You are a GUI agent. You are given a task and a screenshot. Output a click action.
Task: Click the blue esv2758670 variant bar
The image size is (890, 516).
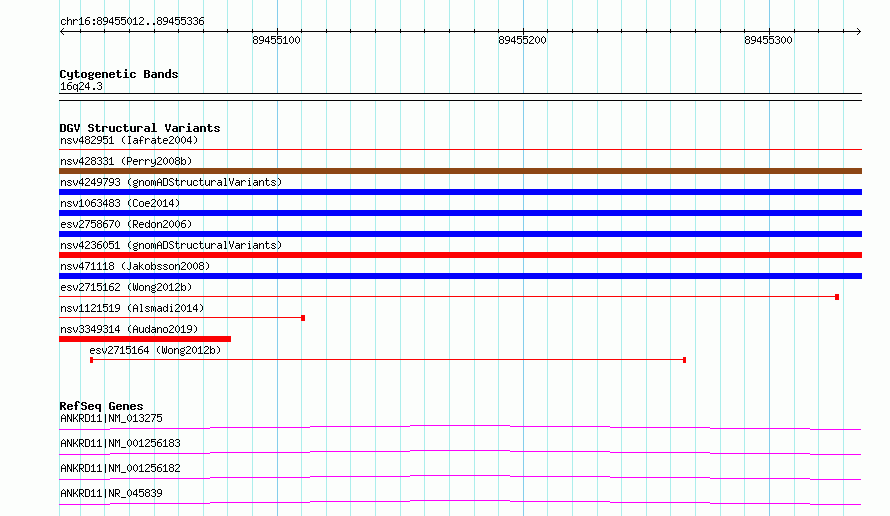(x=460, y=234)
